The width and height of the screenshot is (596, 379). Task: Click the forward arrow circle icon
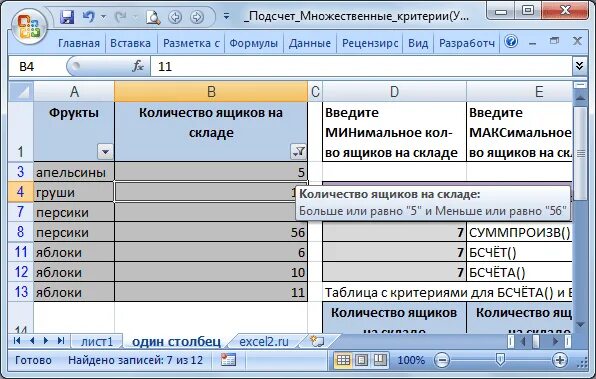click(197, 17)
